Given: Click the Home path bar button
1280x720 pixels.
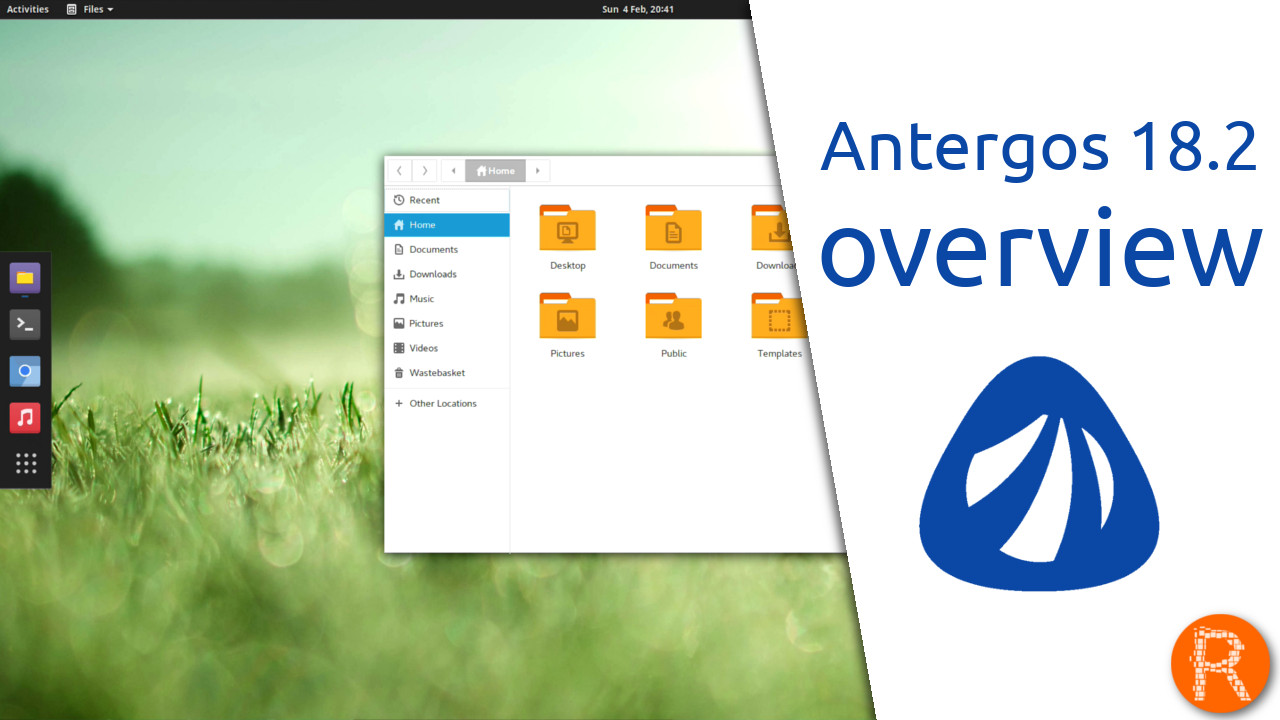Looking at the screenshot, I should tap(496, 171).
